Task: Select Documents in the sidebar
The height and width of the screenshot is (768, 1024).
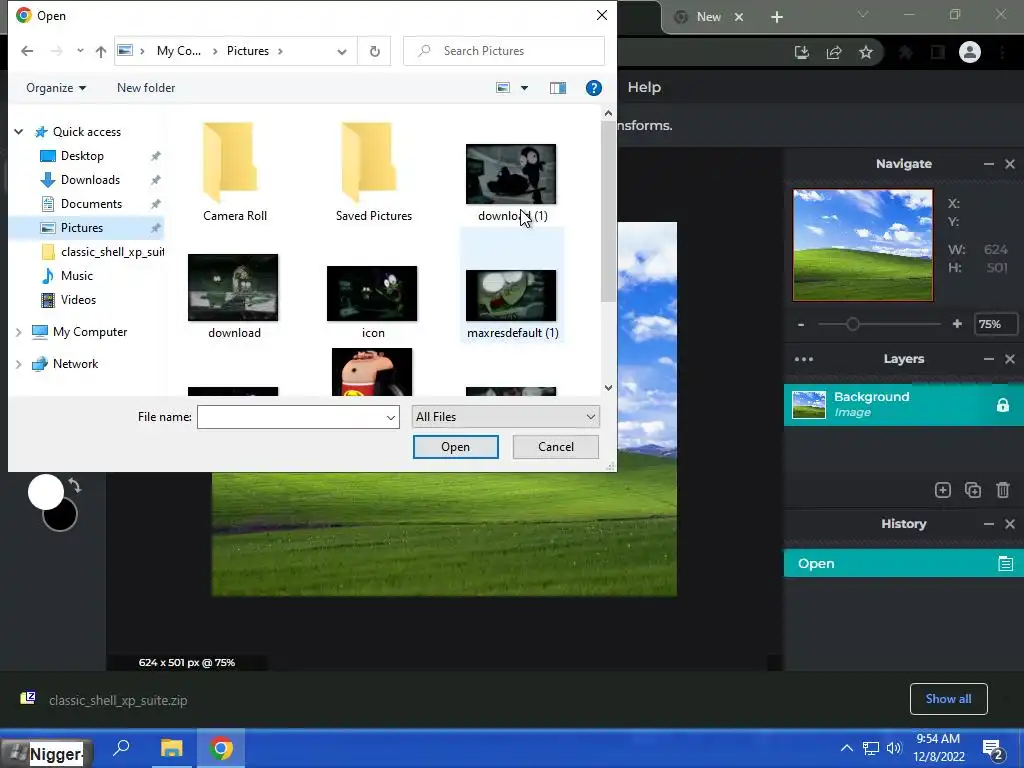Action: pyautogui.click(x=91, y=204)
